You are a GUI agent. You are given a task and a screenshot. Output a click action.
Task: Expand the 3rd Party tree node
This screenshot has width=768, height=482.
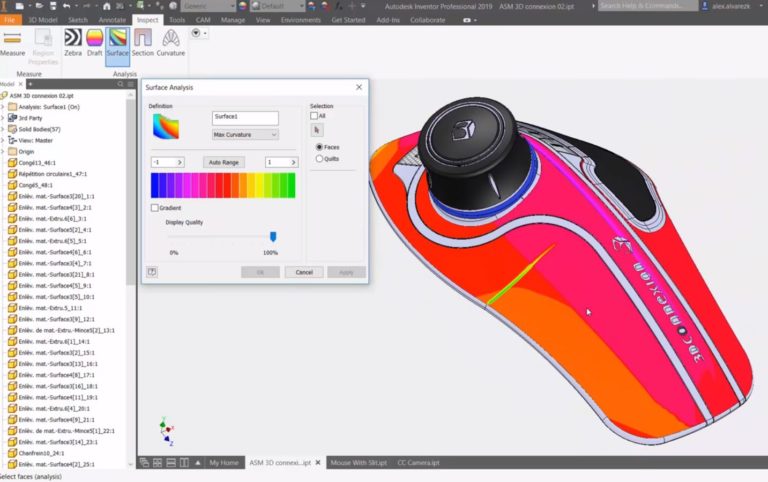pyautogui.click(x=4, y=117)
